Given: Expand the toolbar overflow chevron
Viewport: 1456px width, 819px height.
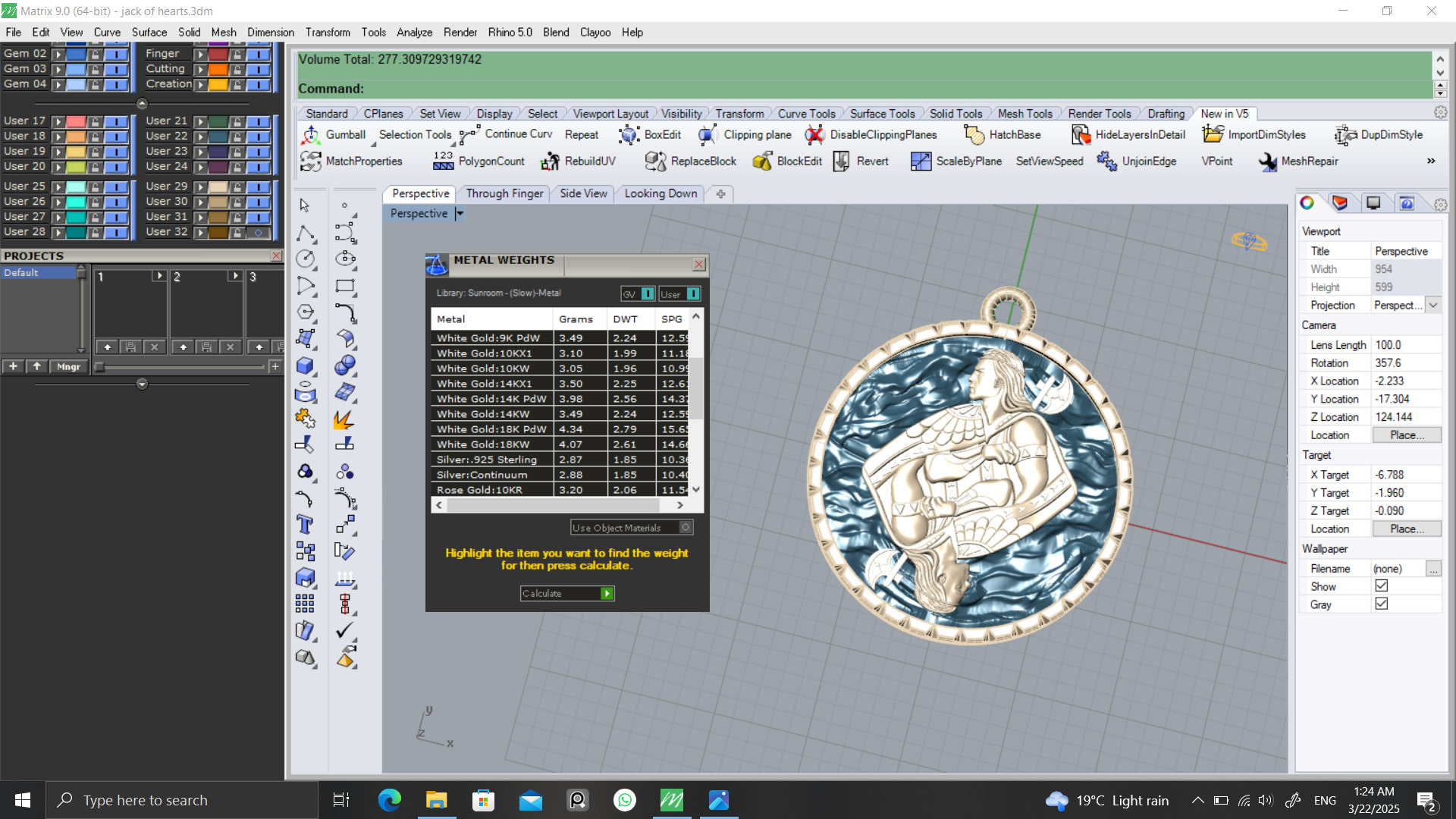Looking at the screenshot, I should coord(1431,161).
